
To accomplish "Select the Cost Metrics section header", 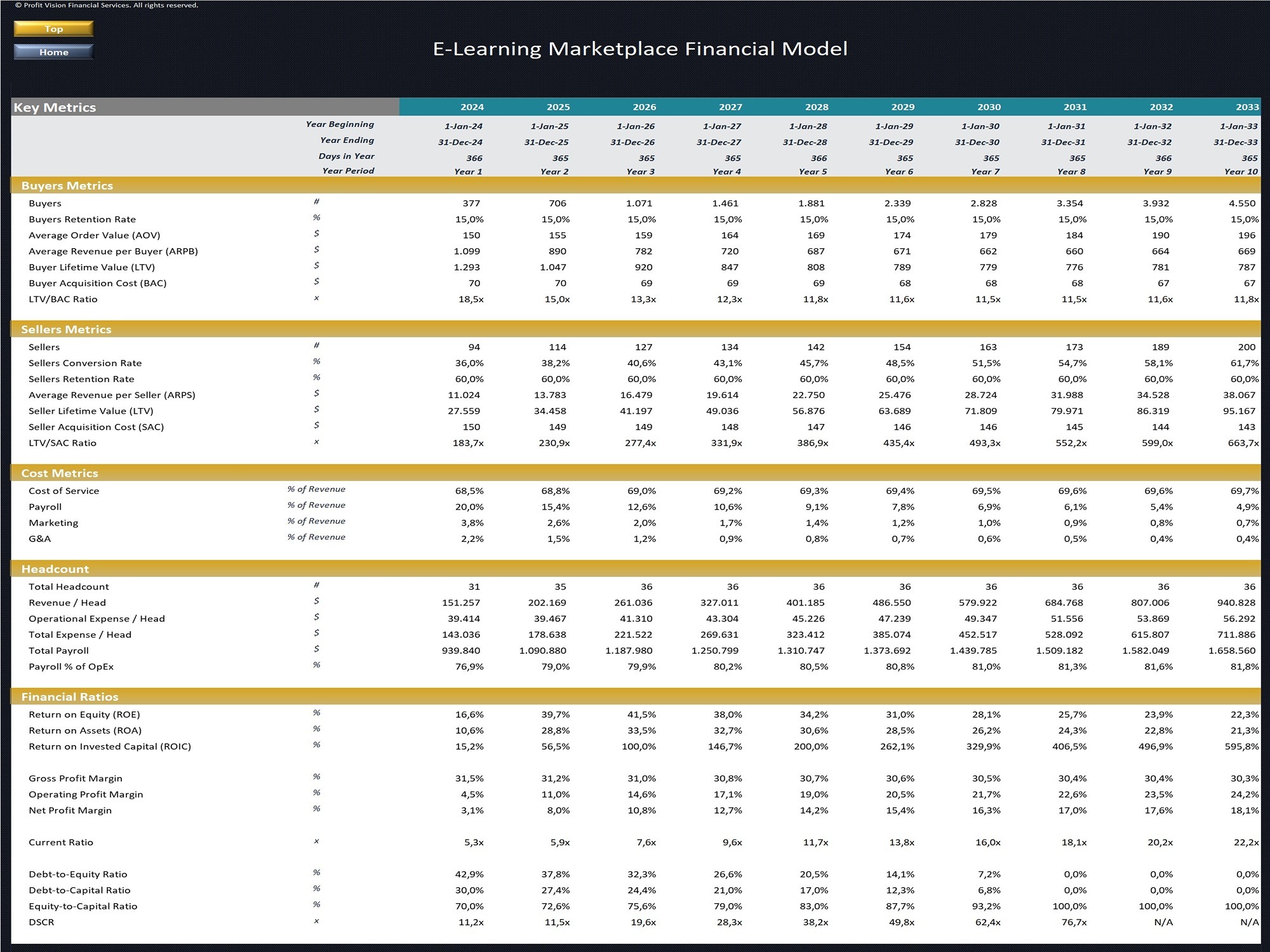I will [x=636, y=473].
